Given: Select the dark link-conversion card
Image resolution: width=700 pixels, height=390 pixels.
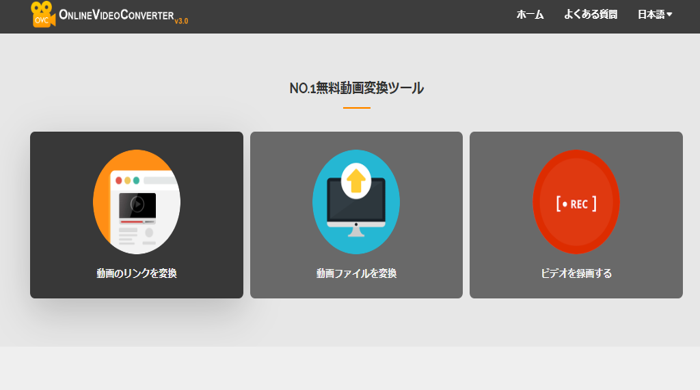Looking at the screenshot, I should coord(137,215).
